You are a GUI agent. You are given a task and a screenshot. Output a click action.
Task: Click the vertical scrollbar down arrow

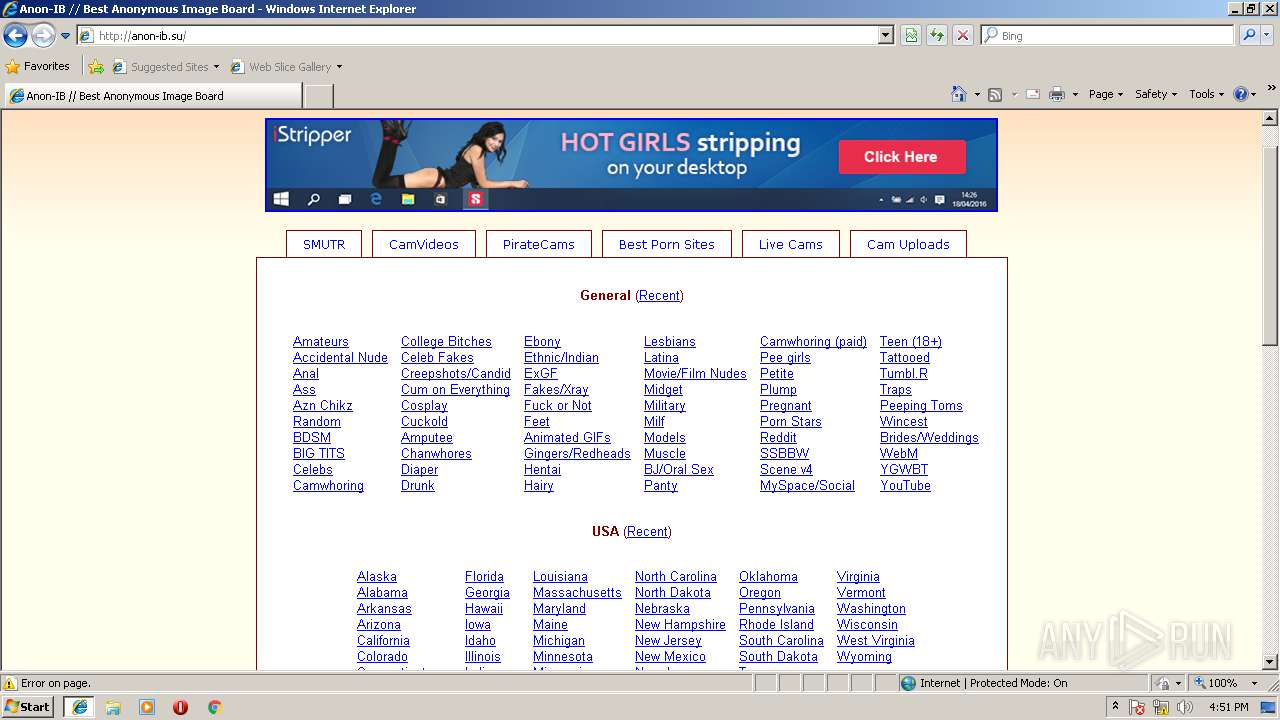[1271, 662]
